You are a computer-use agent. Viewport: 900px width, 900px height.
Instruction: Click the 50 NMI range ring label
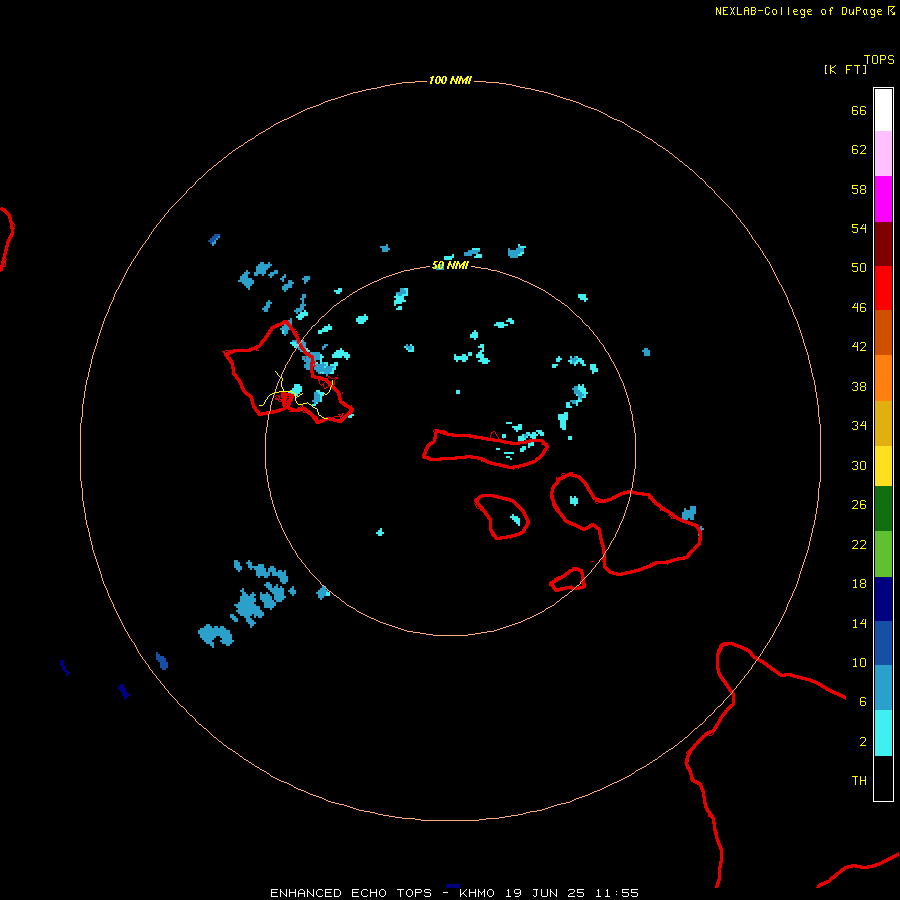450,265
